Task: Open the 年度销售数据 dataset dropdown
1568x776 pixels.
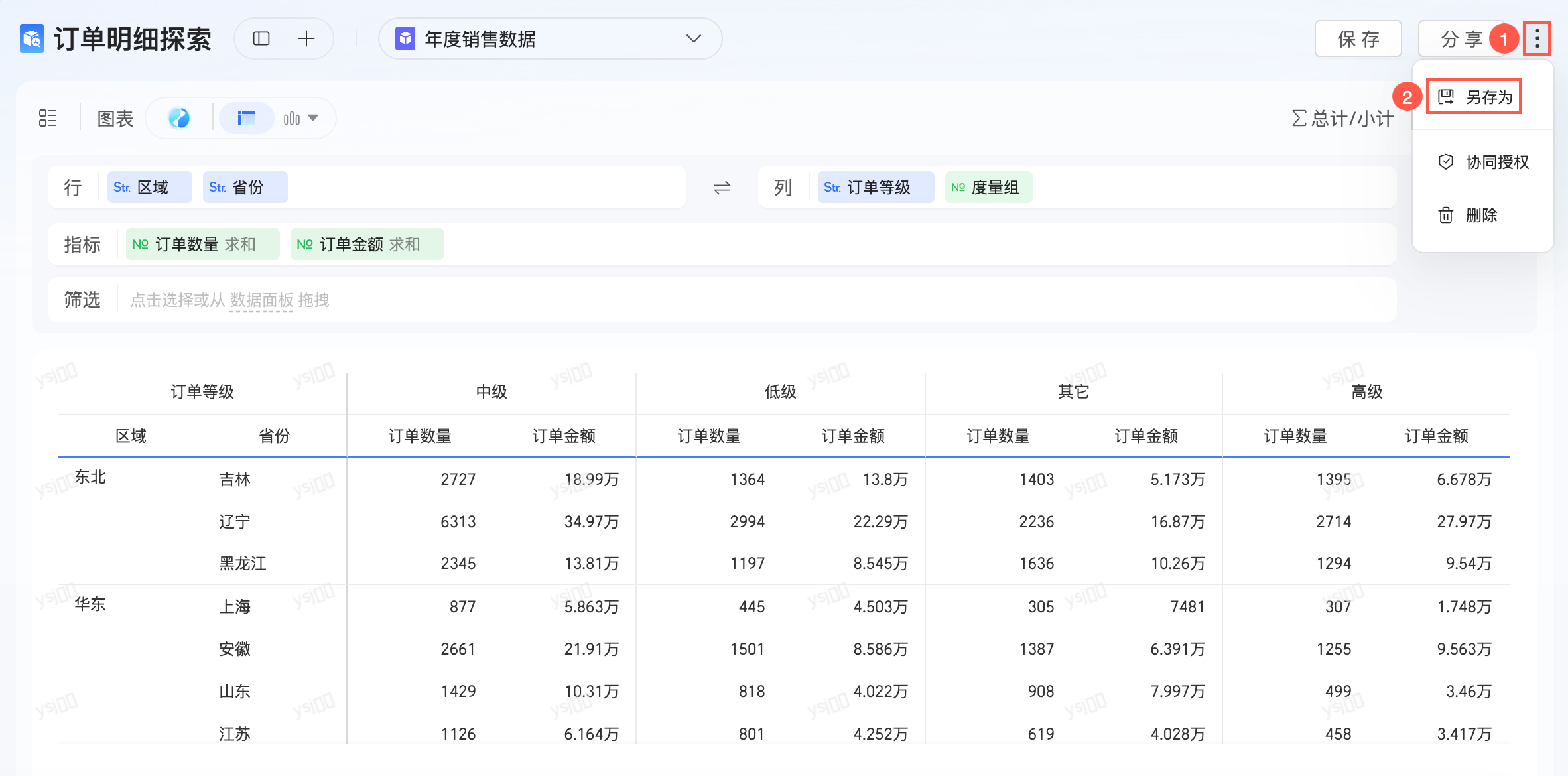Action: [x=550, y=39]
